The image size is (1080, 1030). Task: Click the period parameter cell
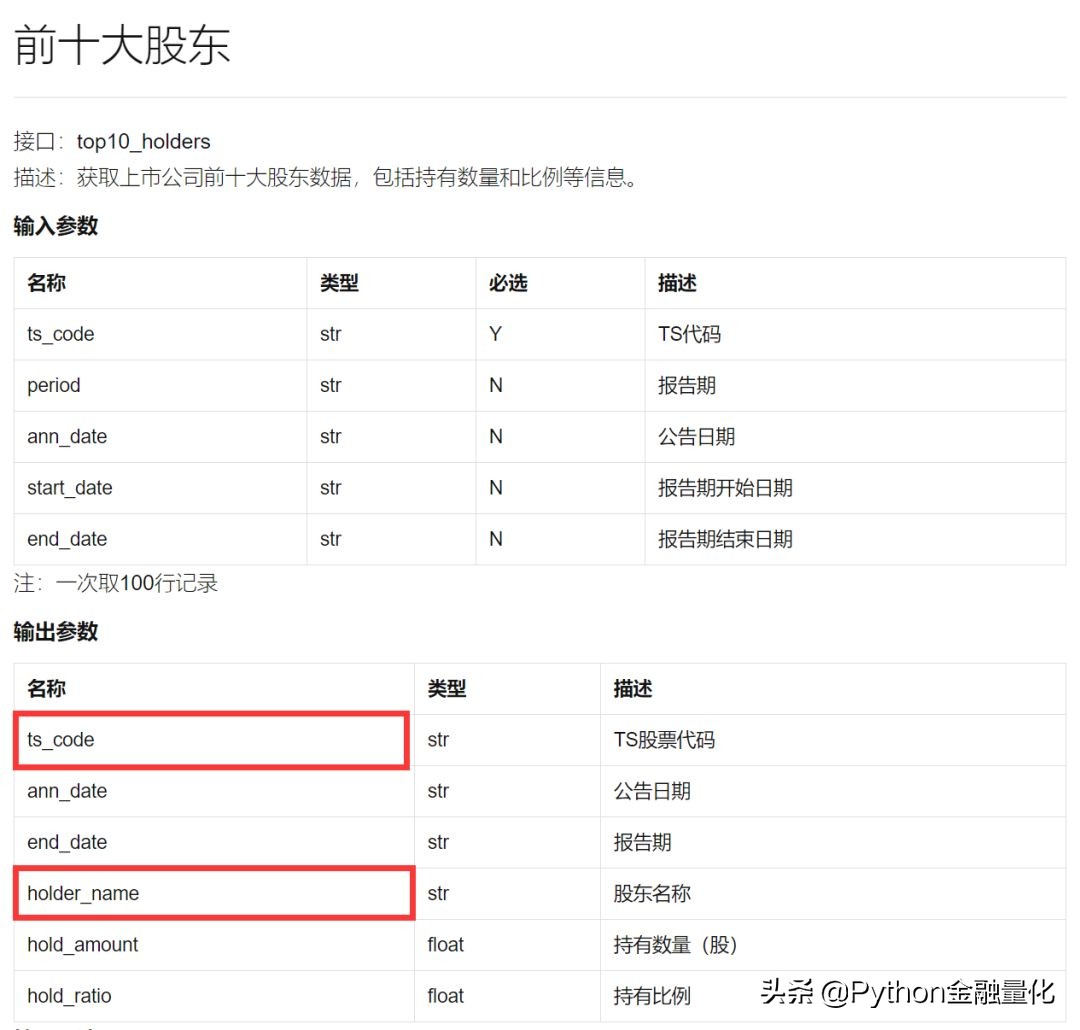tap(53, 385)
